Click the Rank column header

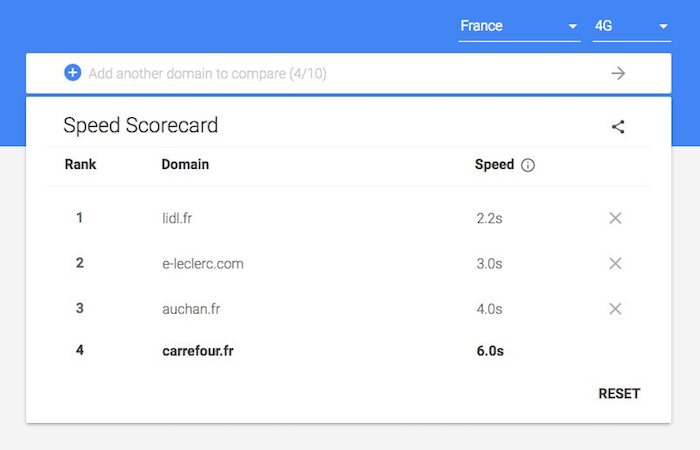(80, 164)
